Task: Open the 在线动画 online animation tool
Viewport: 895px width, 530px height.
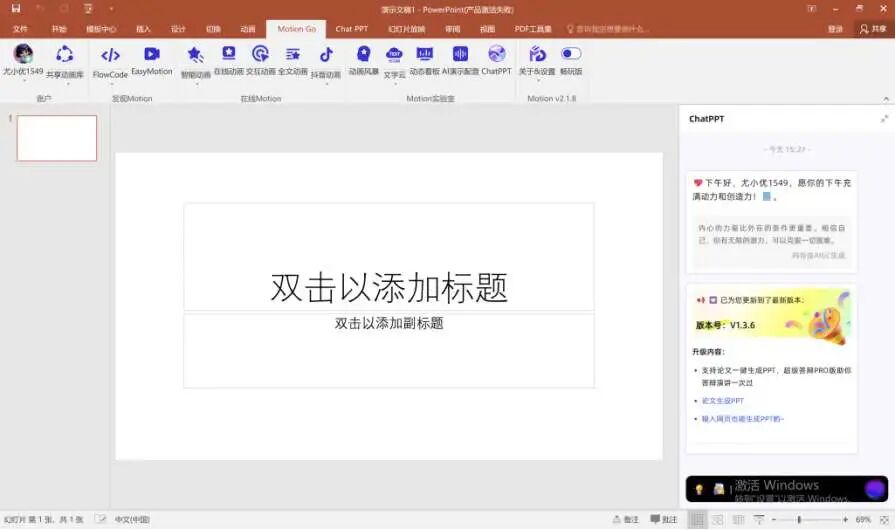Action: click(x=228, y=54)
